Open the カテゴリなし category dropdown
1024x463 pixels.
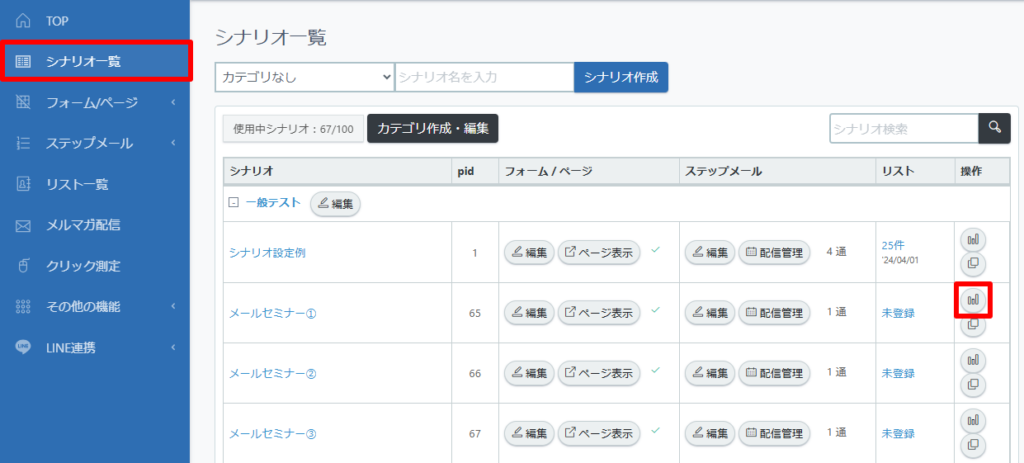click(304, 77)
